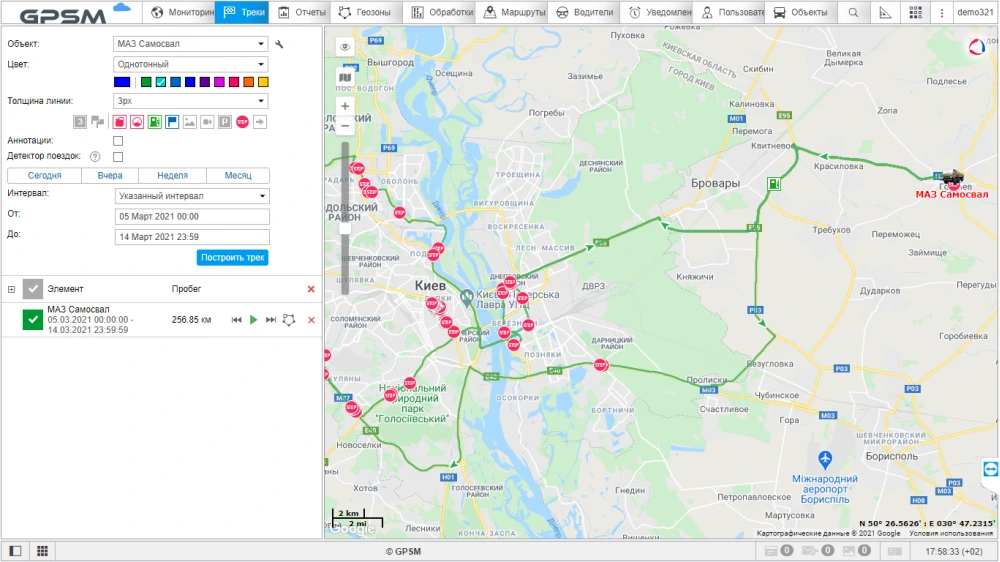Open the Объекты tab

click(x=800, y=12)
